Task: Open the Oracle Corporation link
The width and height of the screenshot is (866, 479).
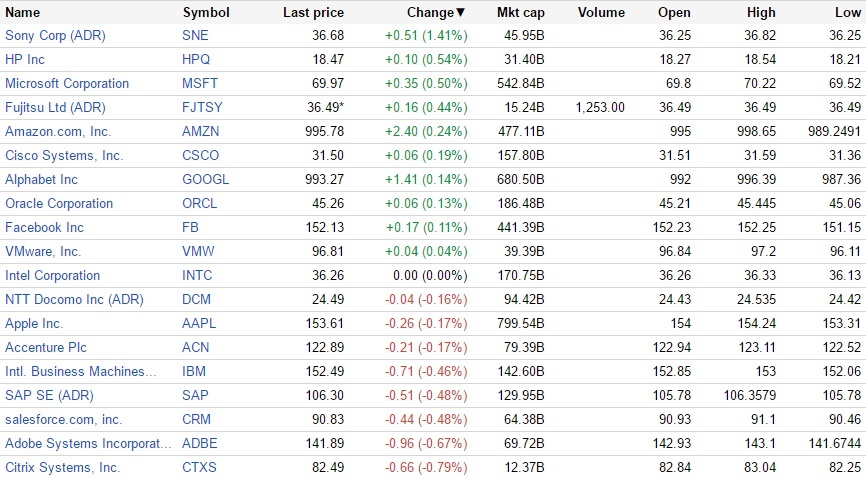Action: [59, 204]
